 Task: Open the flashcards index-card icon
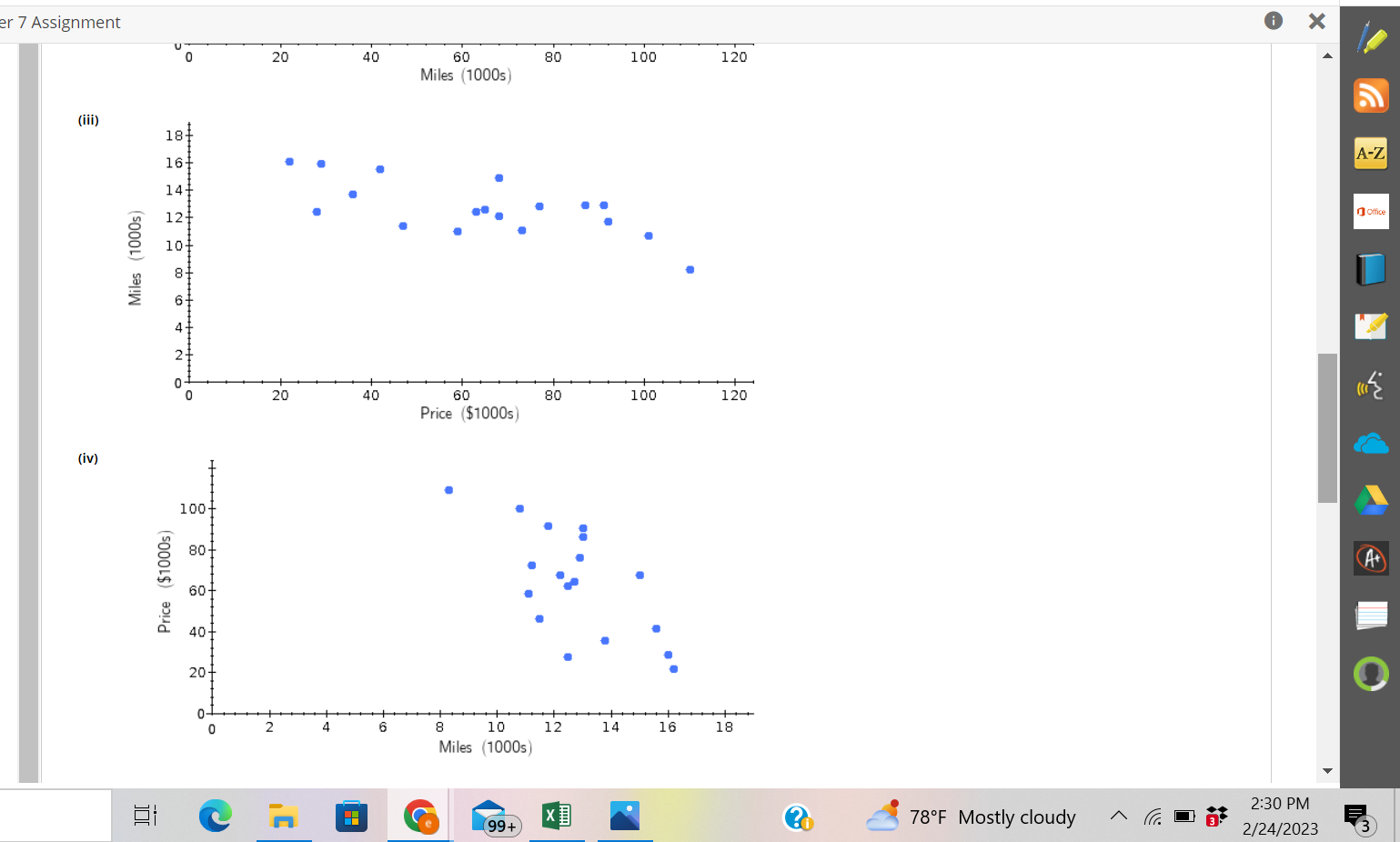(1371, 616)
